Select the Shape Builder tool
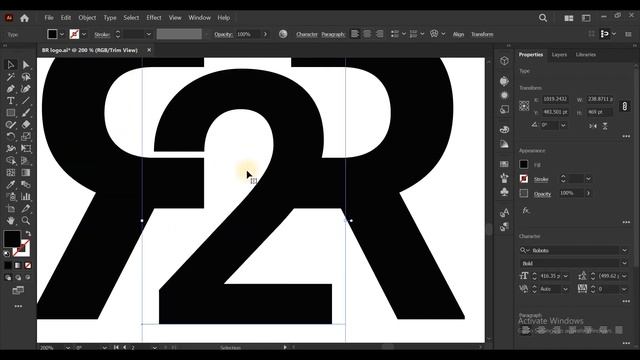 point(11,160)
